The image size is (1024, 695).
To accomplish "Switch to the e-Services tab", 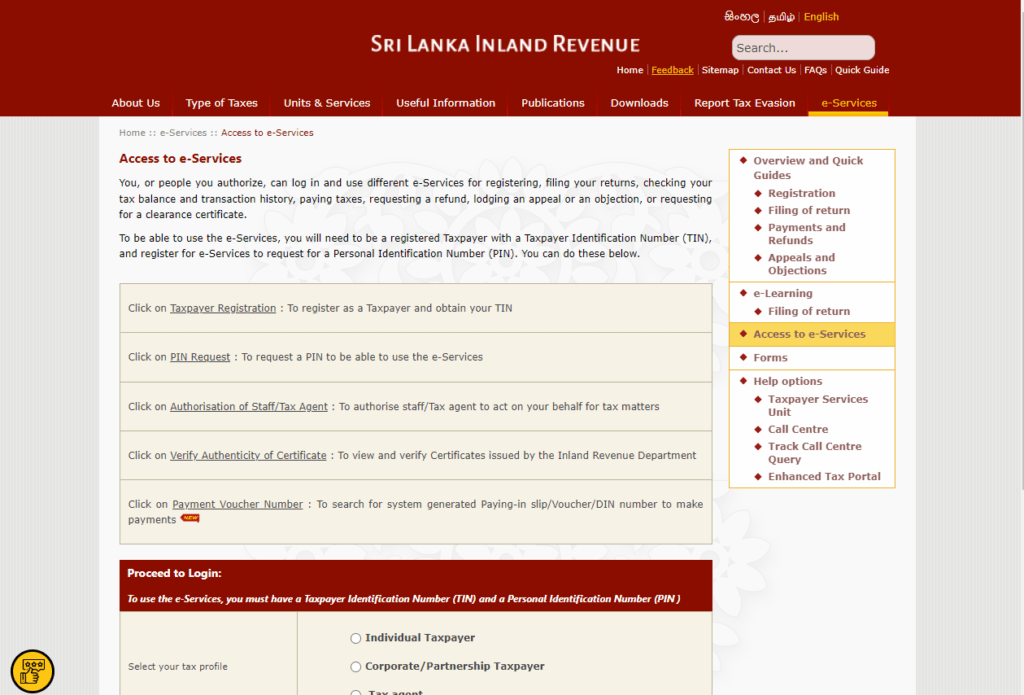I will (847, 103).
